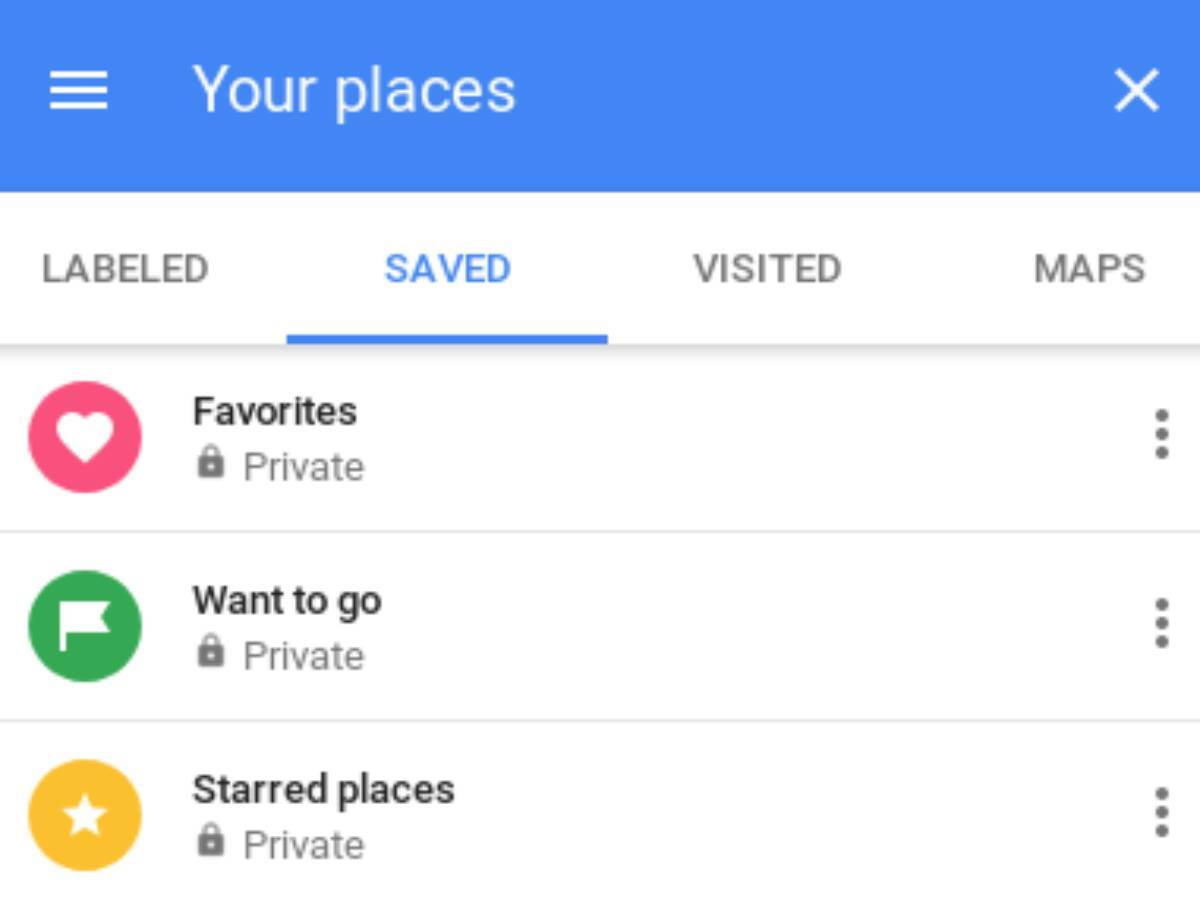Open more options for Starred places

point(1161,812)
